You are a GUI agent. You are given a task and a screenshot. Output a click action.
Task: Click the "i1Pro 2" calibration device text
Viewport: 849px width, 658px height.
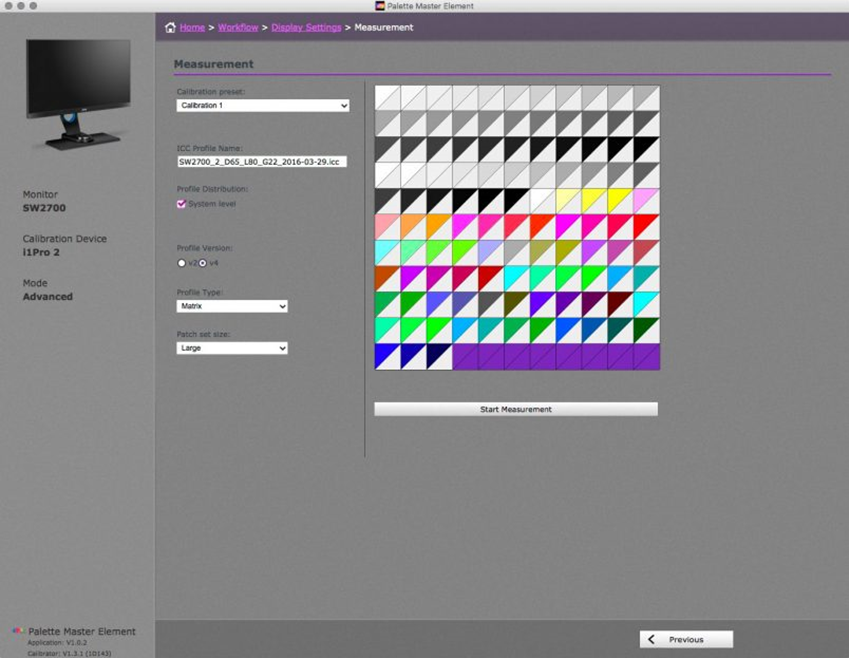click(41, 252)
